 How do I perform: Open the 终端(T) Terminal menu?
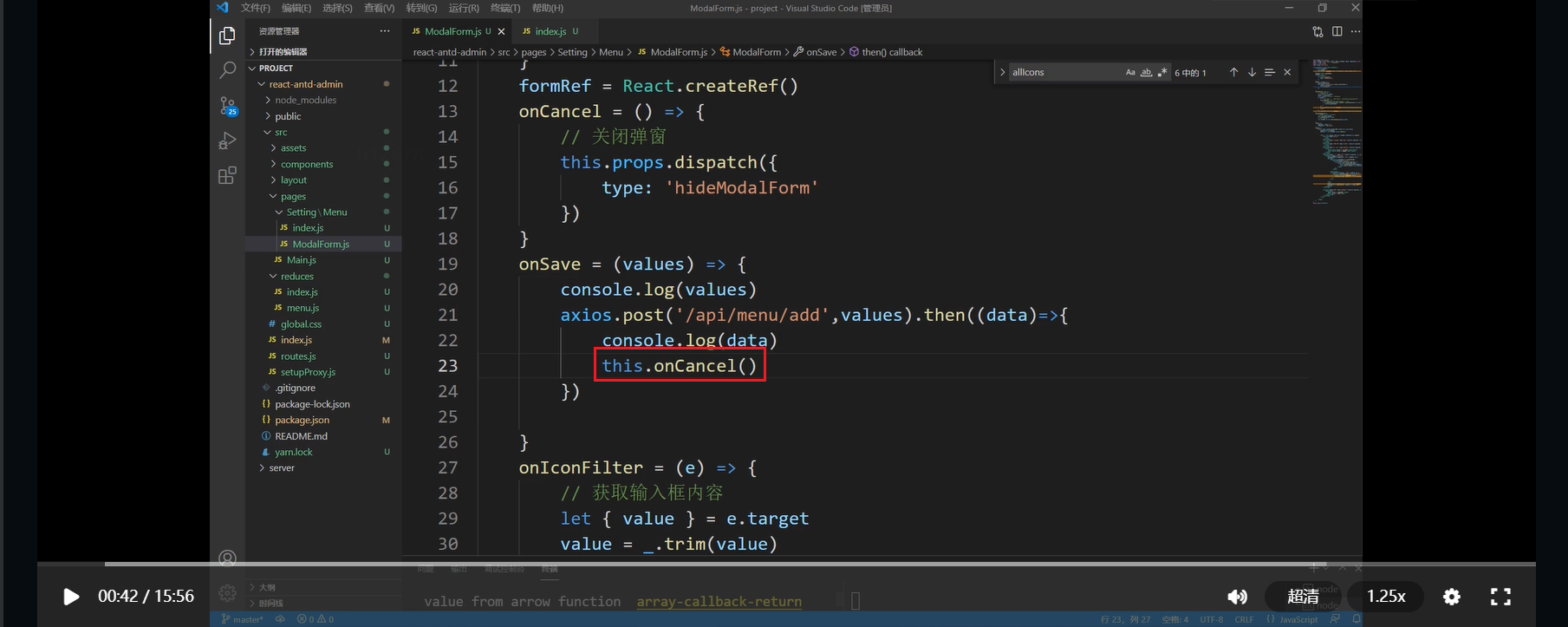tap(505, 8)
